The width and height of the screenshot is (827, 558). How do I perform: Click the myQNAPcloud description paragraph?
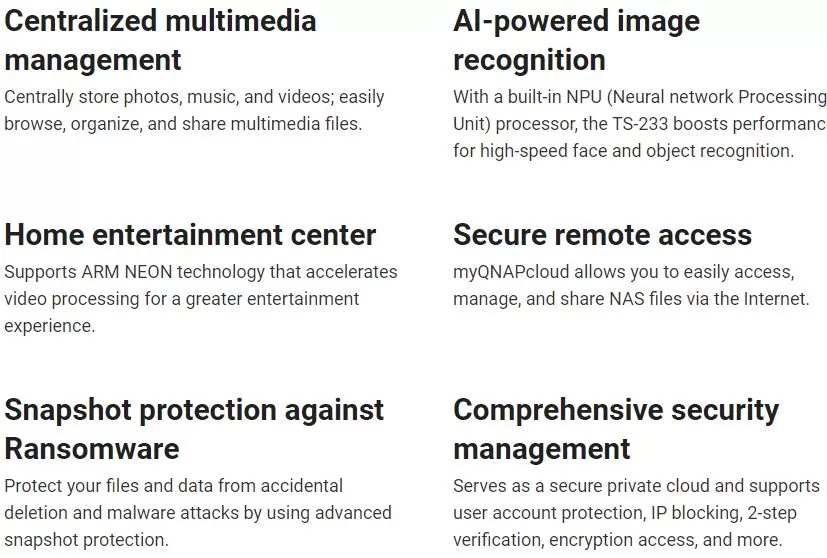(x=631, y=285)
